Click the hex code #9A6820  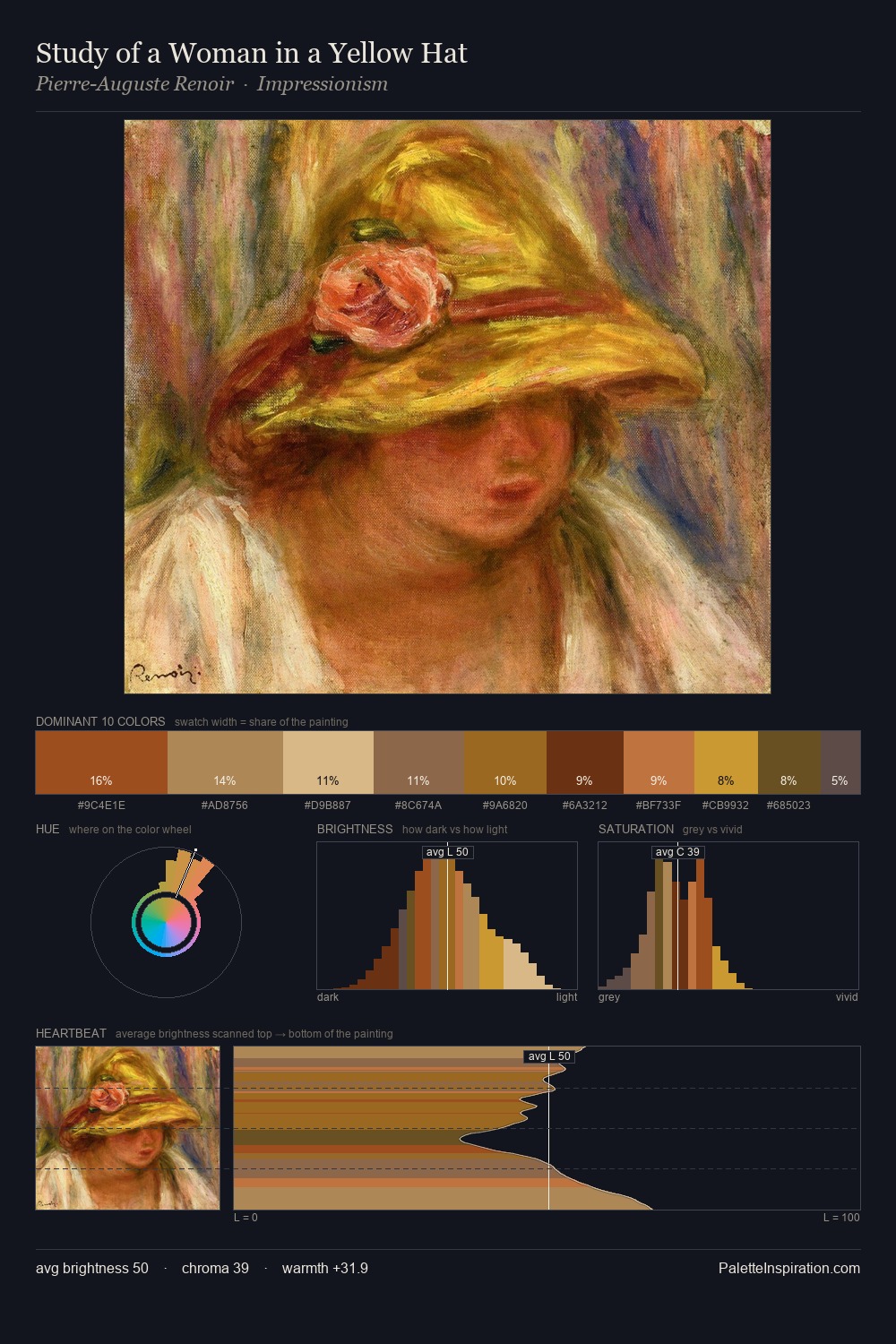coord(505,806)
